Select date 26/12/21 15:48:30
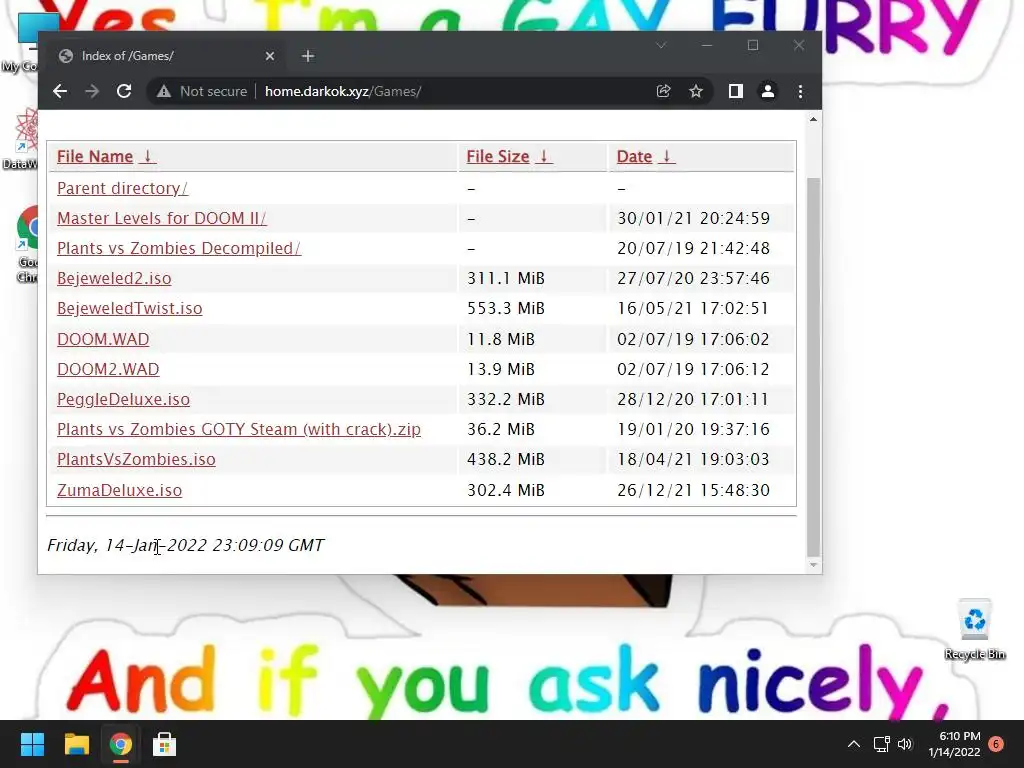Image resolution: width=1024 pixels, height=768 pixels. tap(694, 490)
